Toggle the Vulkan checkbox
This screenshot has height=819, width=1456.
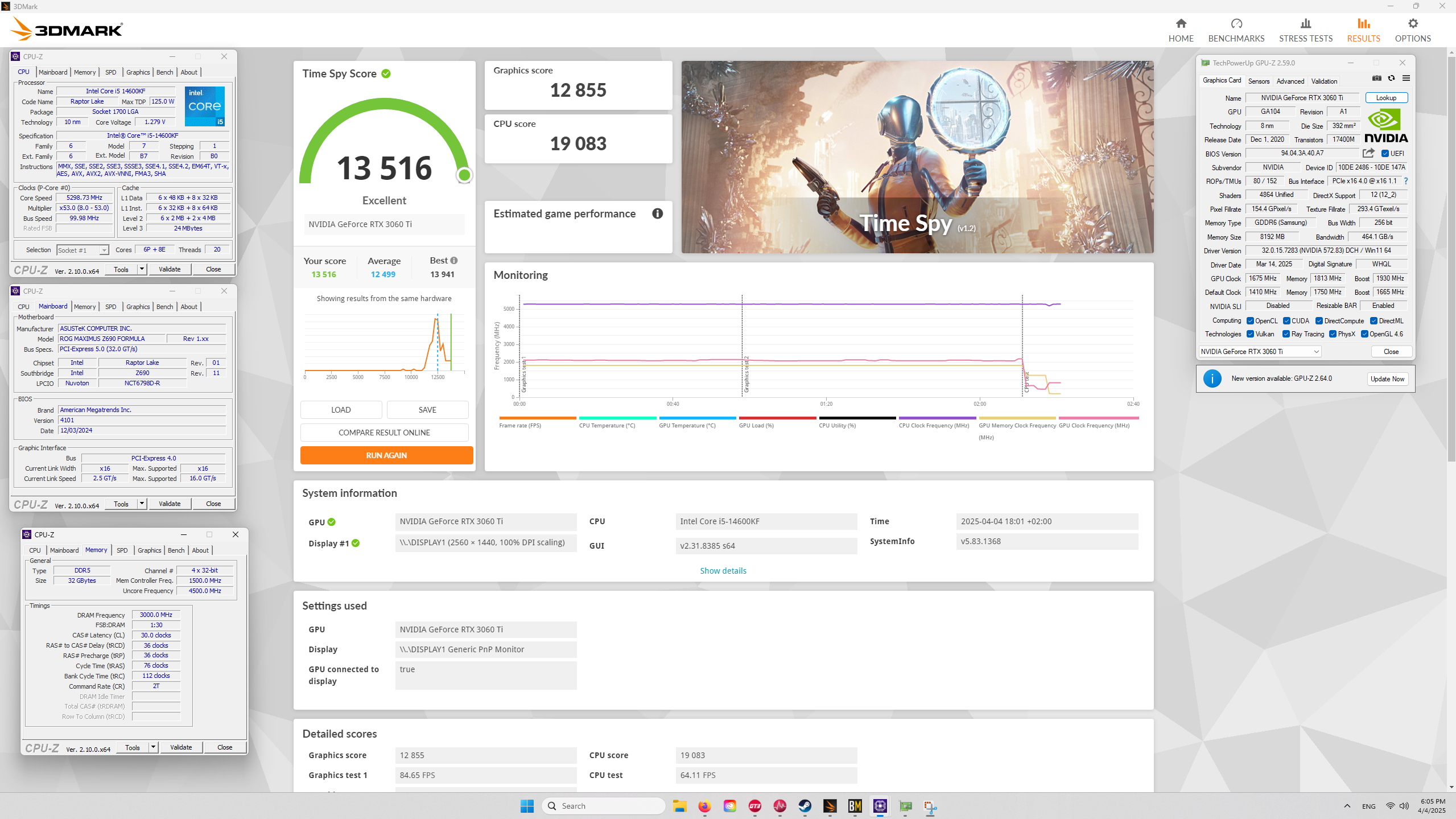(1250, 334)
